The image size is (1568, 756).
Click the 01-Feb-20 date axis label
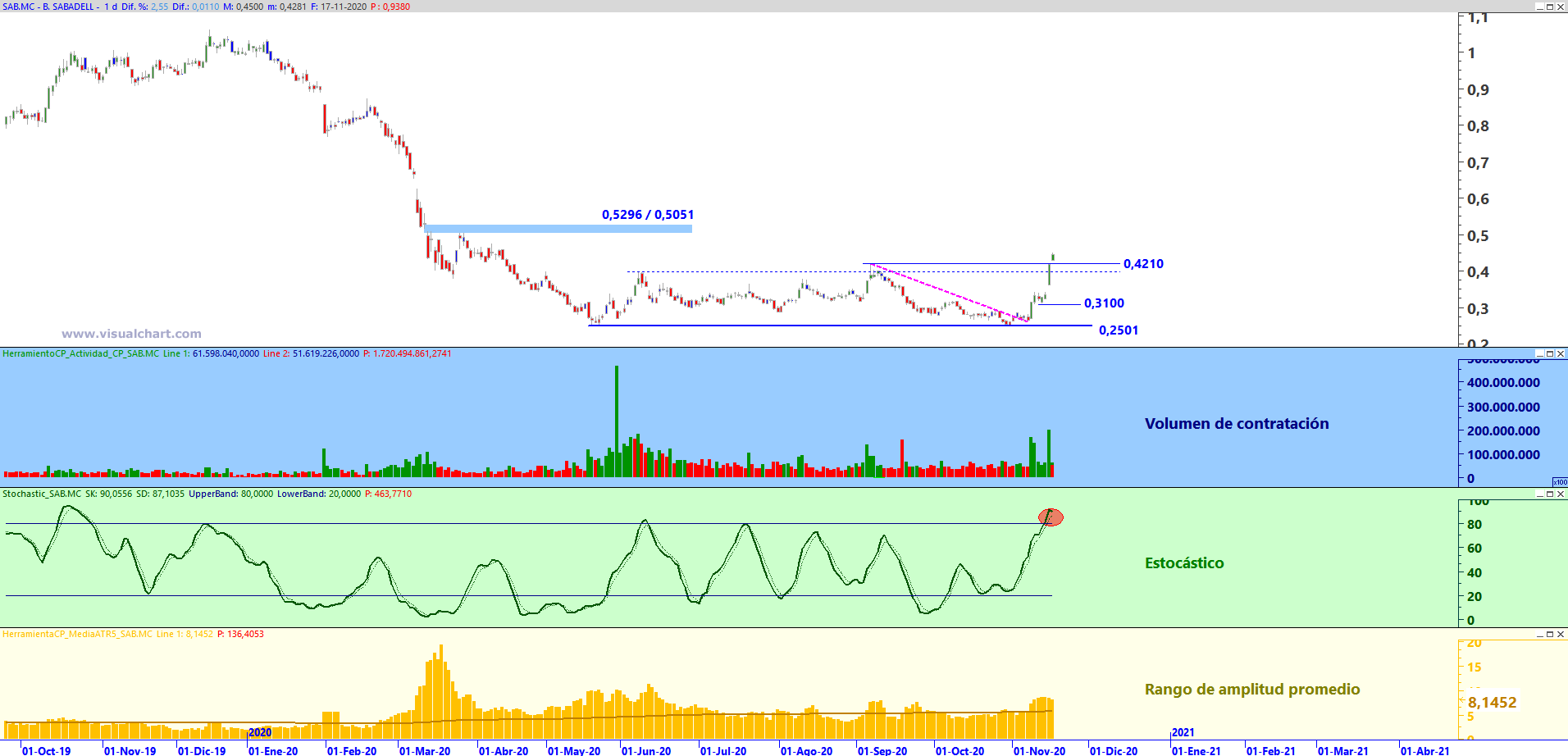[352, 750]
